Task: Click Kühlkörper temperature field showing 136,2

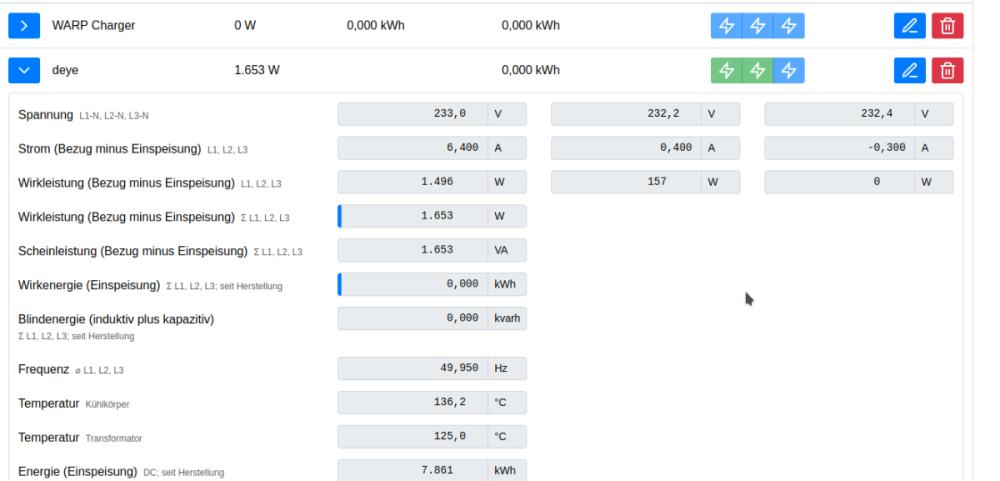Action: click(412, 402)
